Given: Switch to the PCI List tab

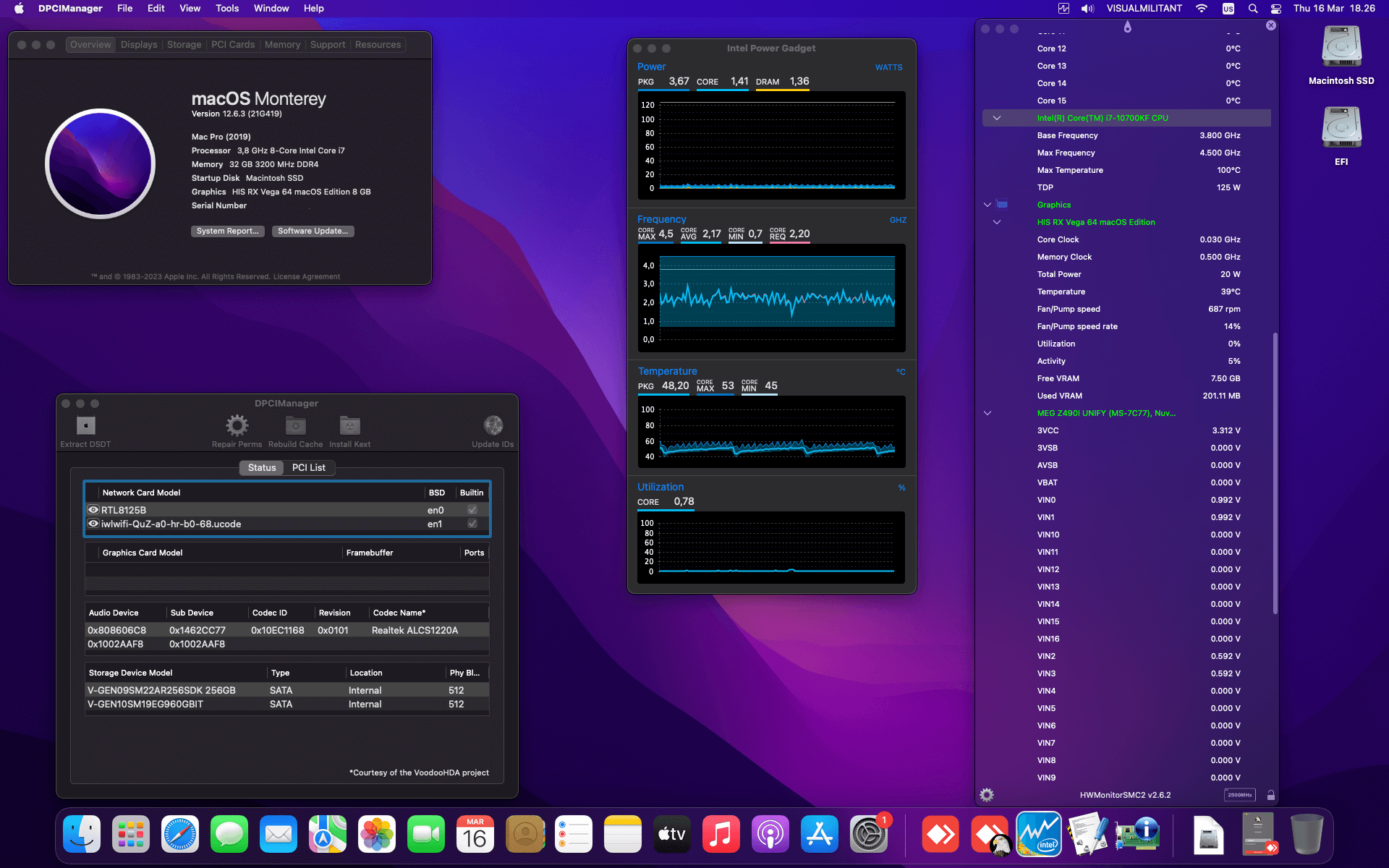Looking at the screenshot, I should (309, 467).
